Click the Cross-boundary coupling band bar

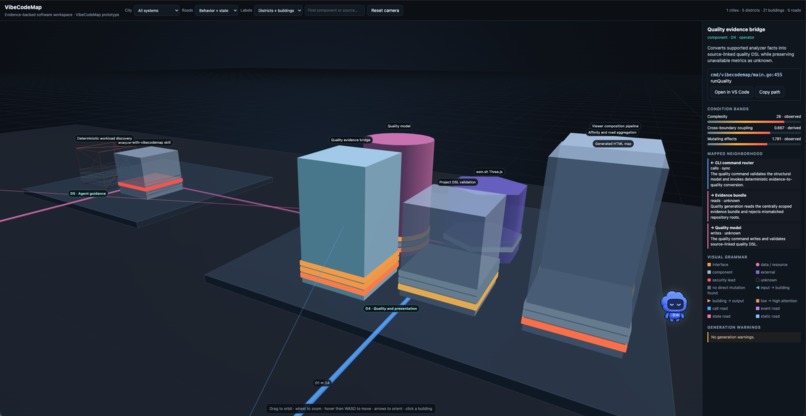point(754,133)
